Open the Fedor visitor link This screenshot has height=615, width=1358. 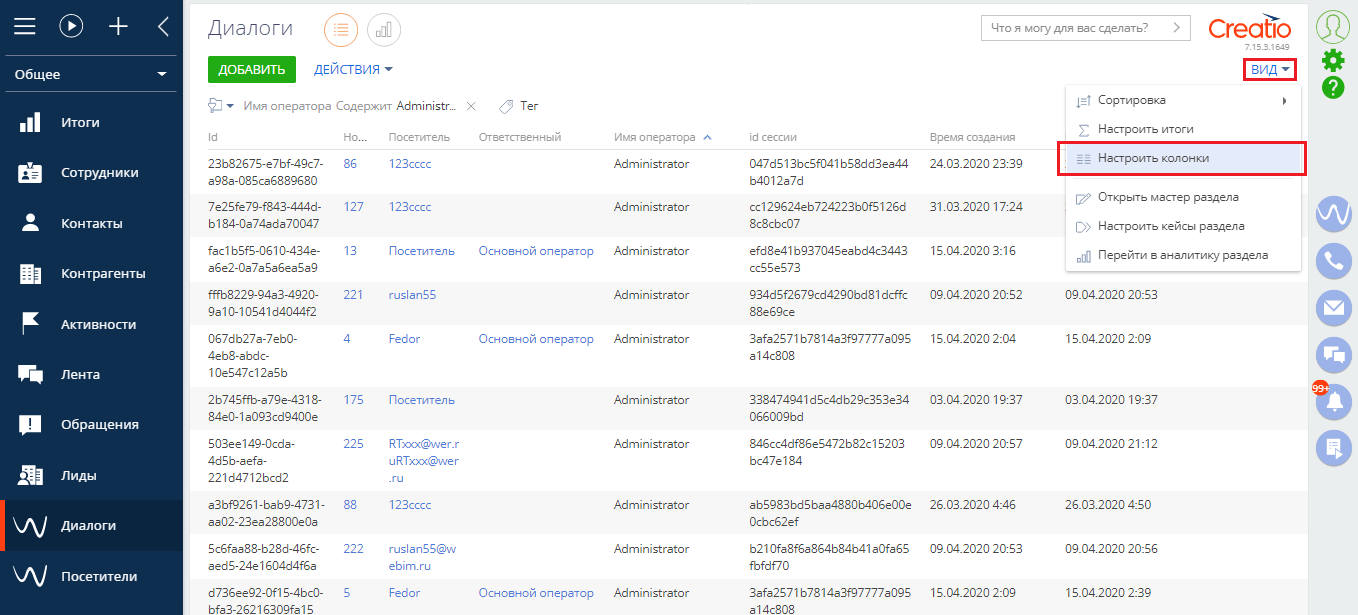(403, 338)
